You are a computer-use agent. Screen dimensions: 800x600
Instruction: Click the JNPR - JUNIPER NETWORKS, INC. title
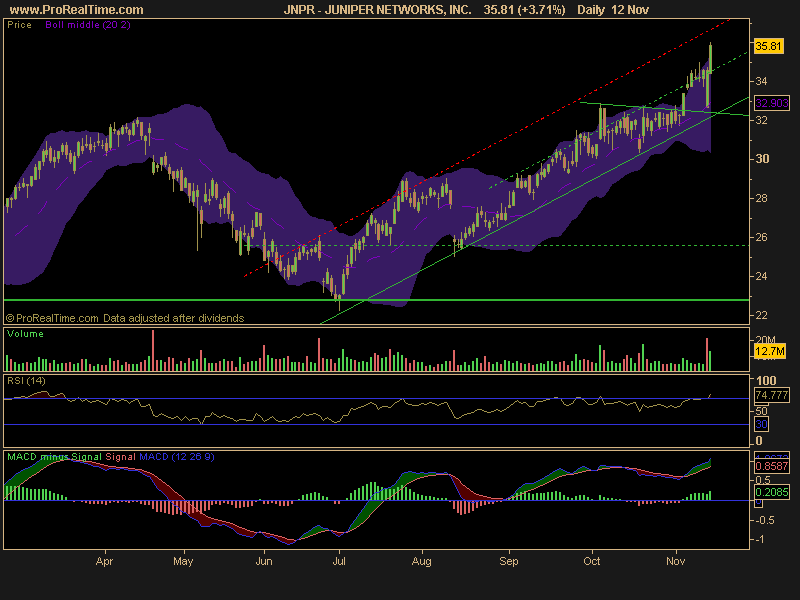click(378, 10)
